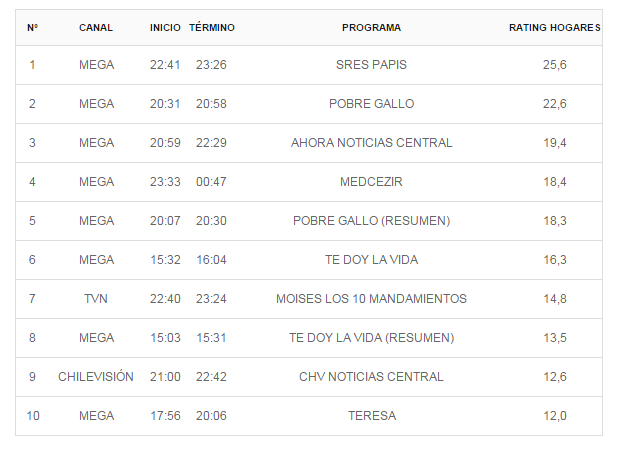Click the TVN channel cell
The image size is (617, 465).
tap(96, 299)
